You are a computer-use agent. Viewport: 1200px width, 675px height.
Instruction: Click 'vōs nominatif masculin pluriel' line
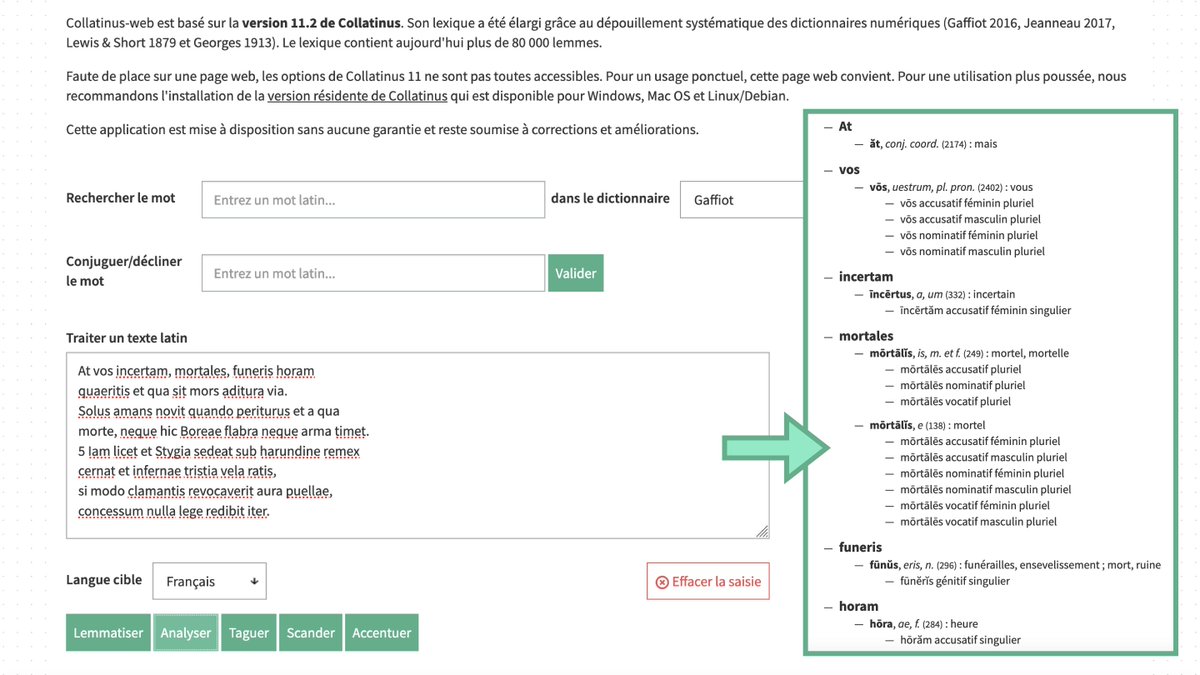coord(972,251)
